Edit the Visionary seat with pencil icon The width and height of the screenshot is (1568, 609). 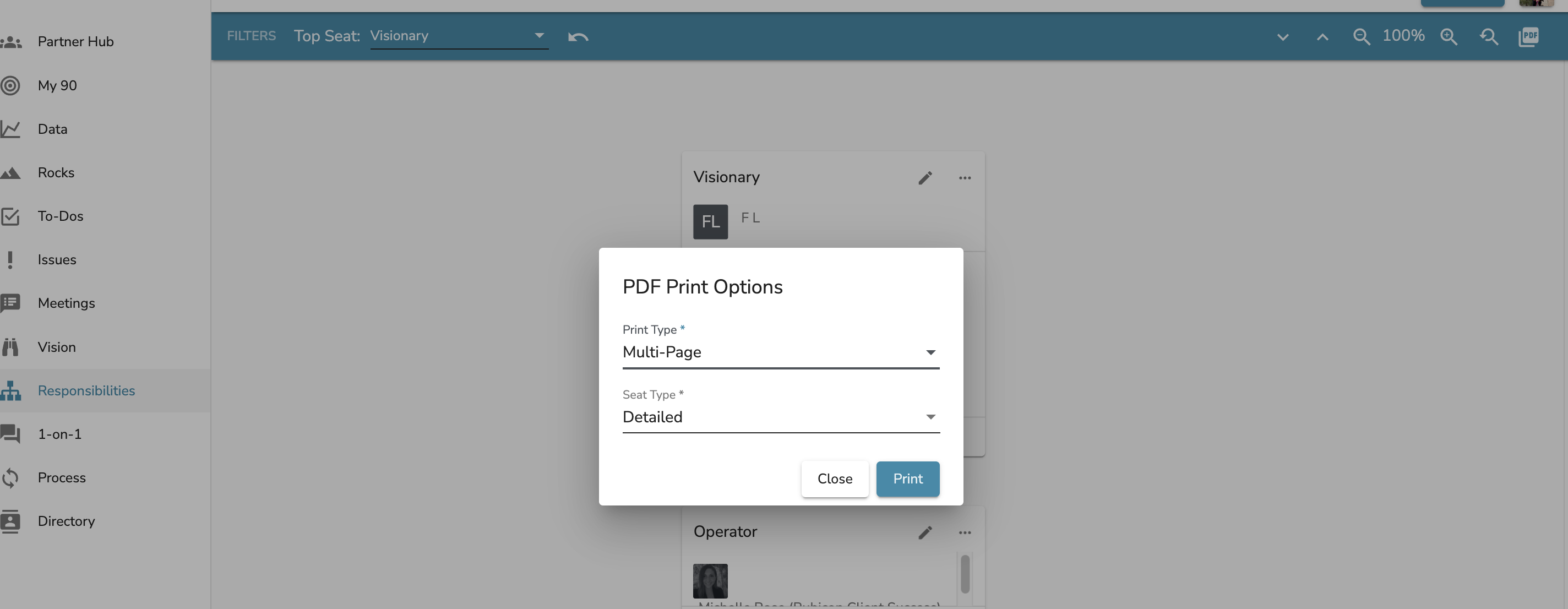tap(924, 178)
